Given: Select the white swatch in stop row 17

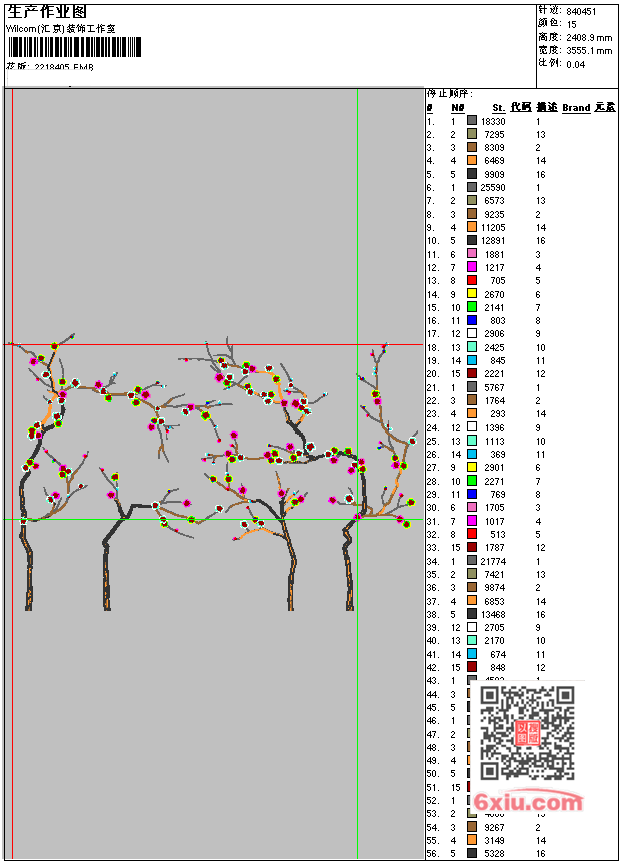Looking at the screenshot, I should pos(472,334).
